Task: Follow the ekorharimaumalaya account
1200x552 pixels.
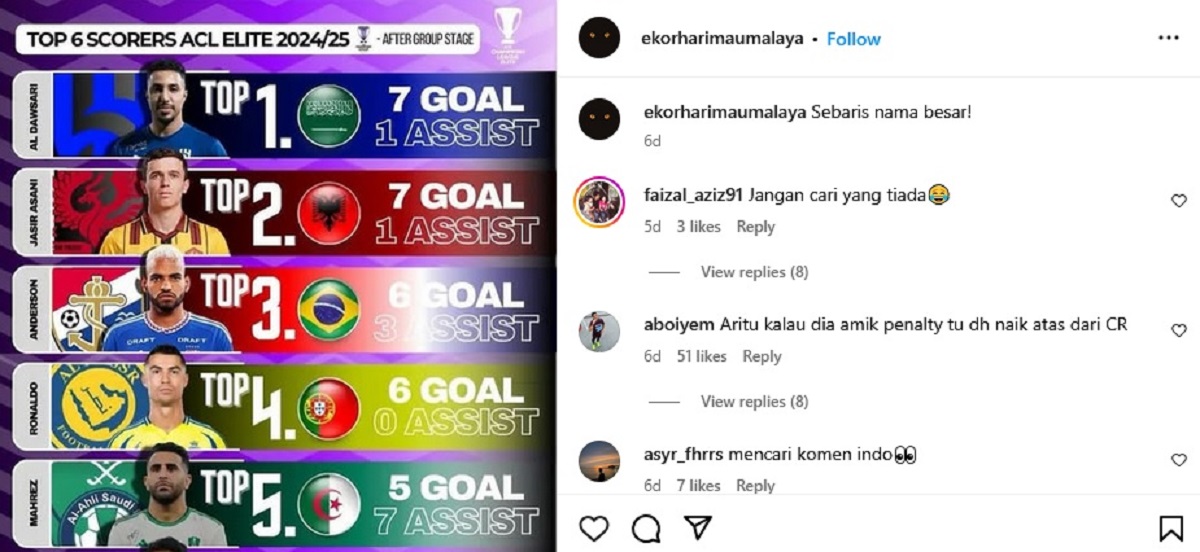Action: (x=854, y=39)
